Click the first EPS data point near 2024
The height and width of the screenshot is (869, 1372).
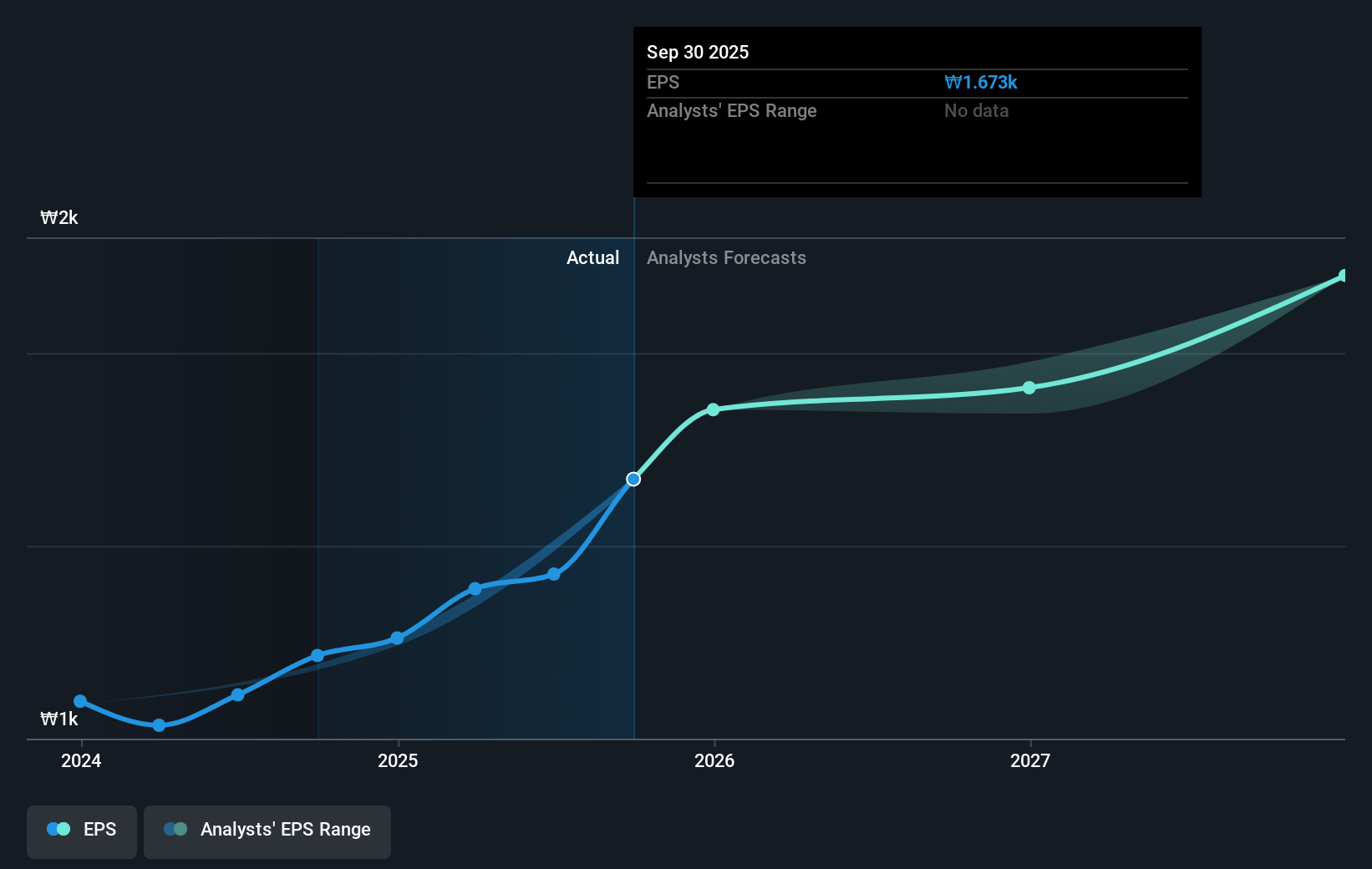(80, 702)
